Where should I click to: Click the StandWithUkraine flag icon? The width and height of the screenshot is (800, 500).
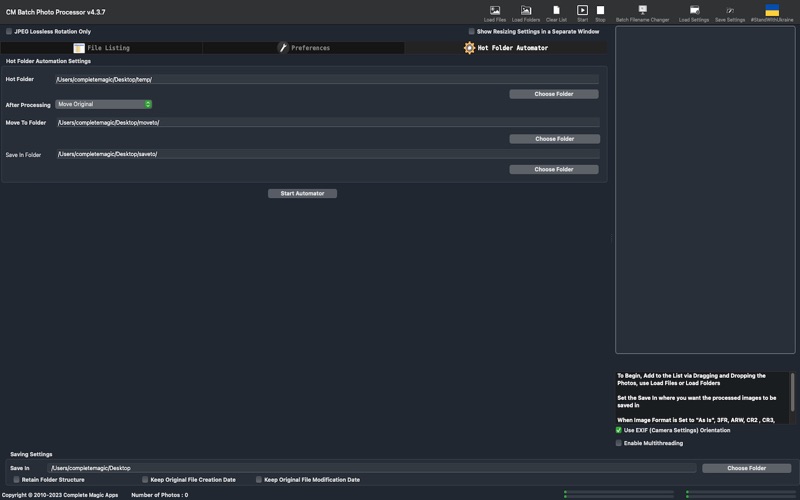pos(772,10)
